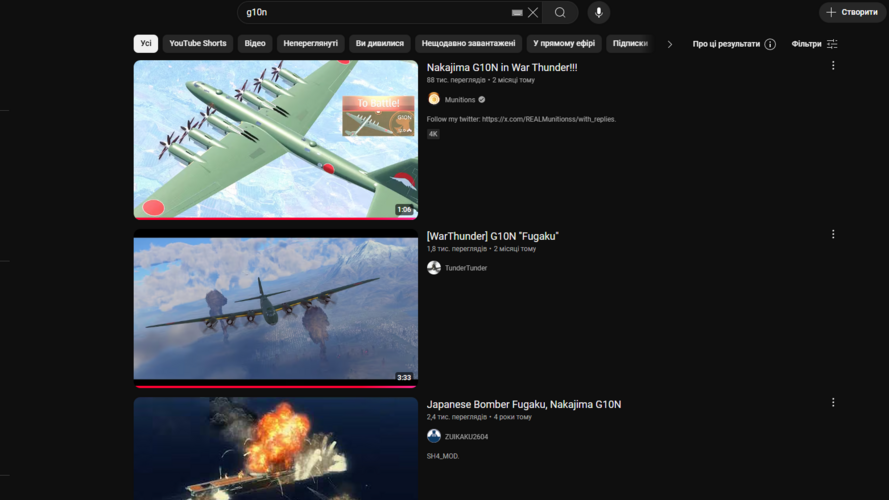Select the Відео filter chip
889x500 pixels.
click(x=255, y=44)
